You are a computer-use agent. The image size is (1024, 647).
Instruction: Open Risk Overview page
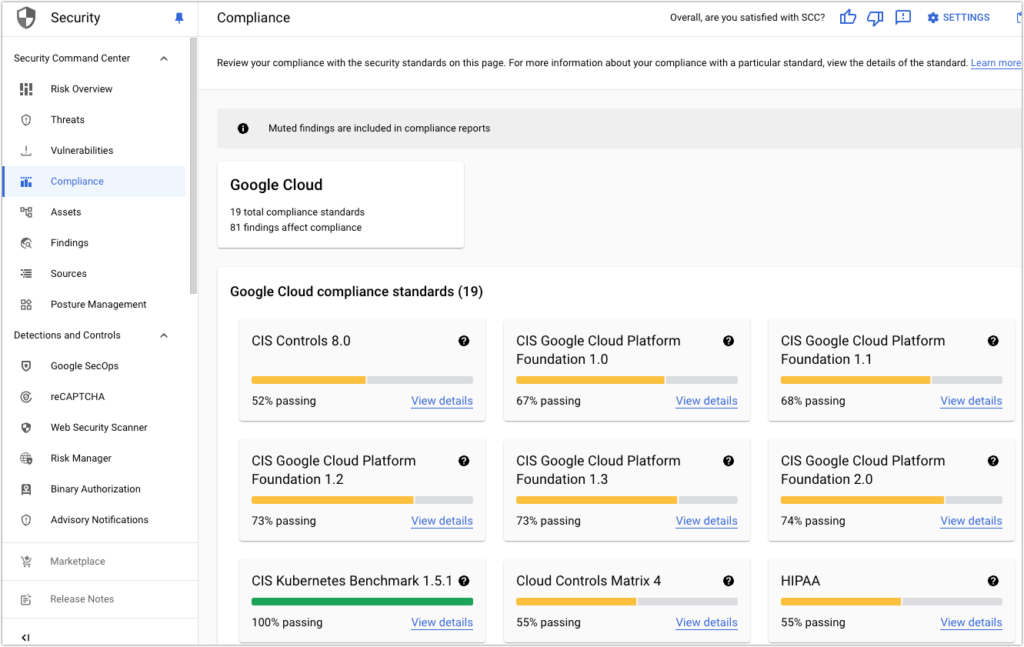(82, 89)
